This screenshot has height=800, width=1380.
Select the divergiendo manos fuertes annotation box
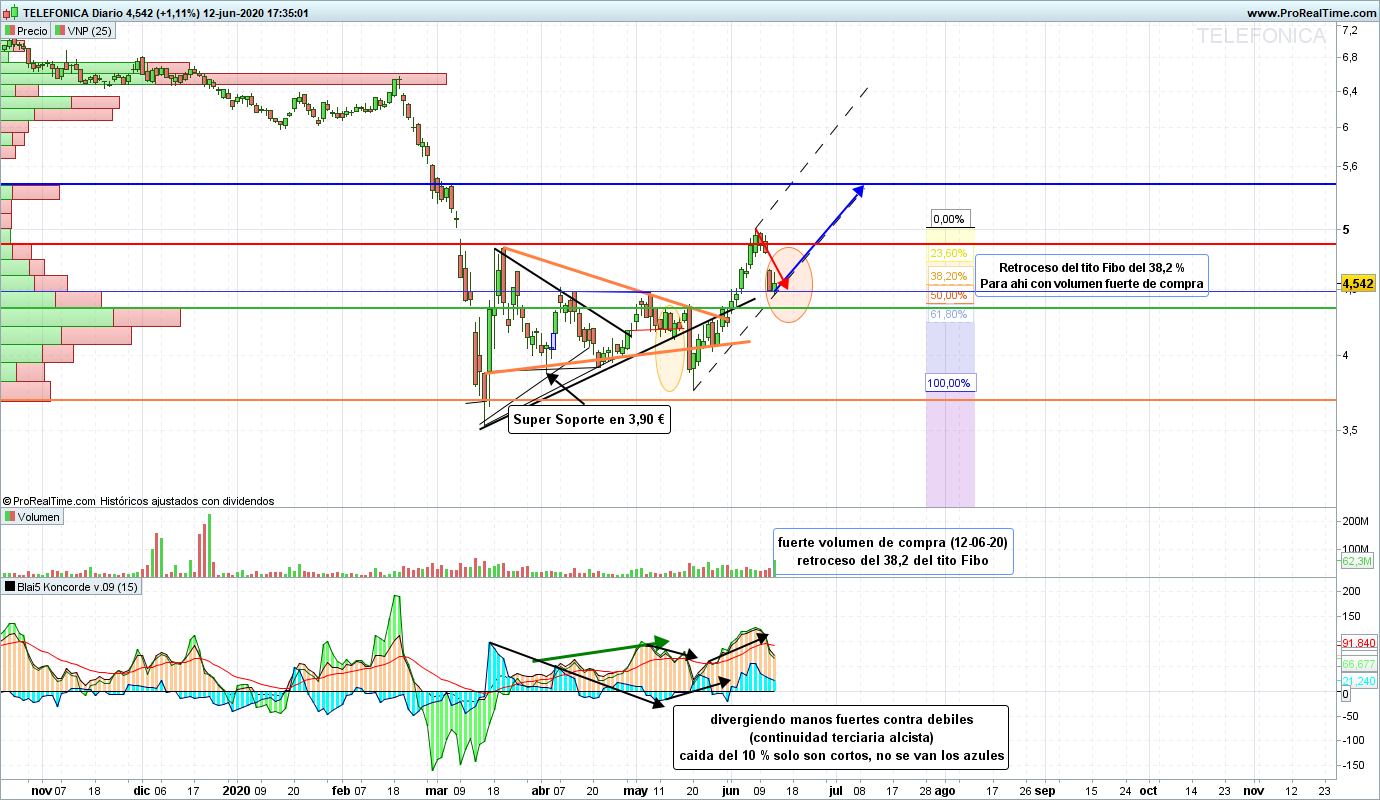840,737
